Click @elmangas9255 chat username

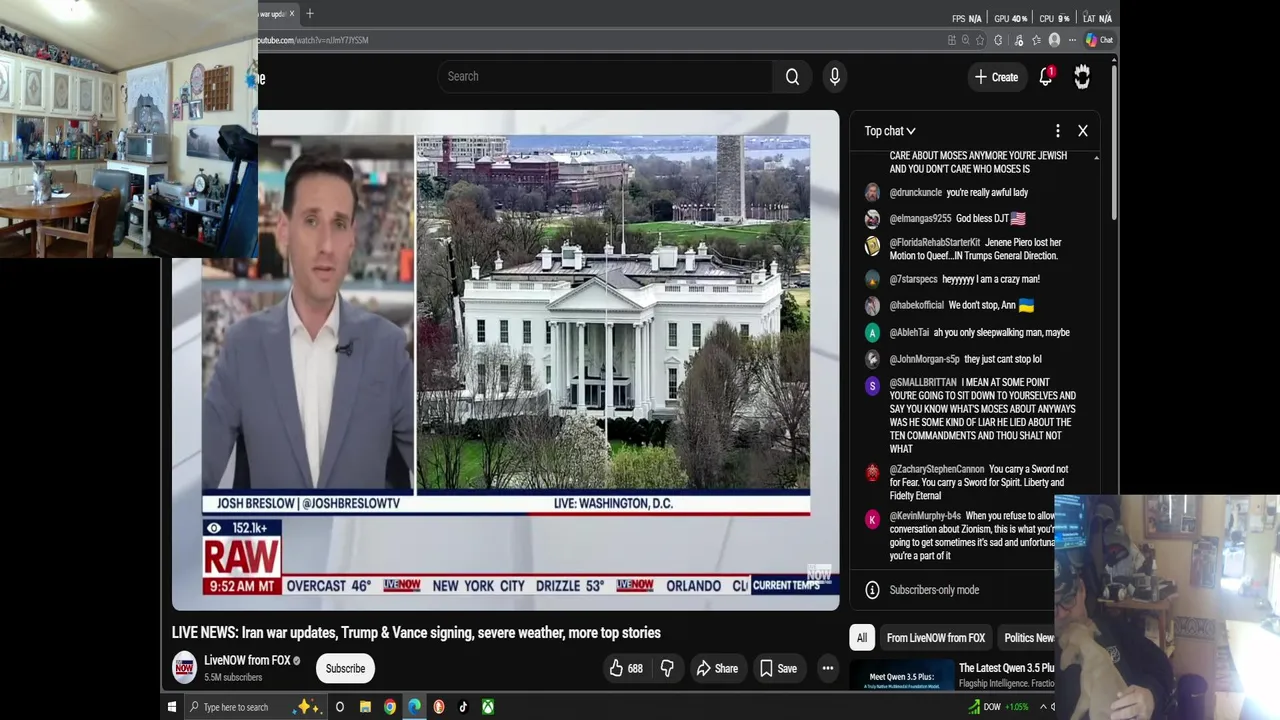[920, 219]
